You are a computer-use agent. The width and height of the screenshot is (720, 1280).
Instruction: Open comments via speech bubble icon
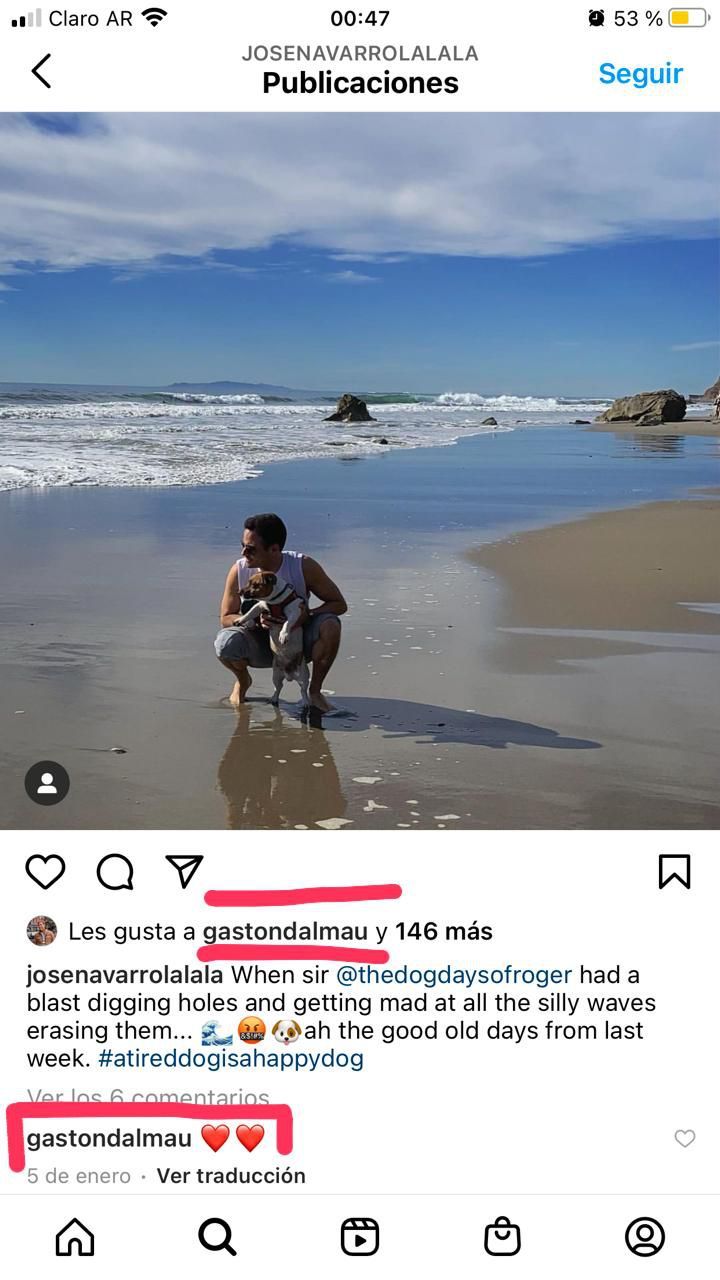coord(115,872)
